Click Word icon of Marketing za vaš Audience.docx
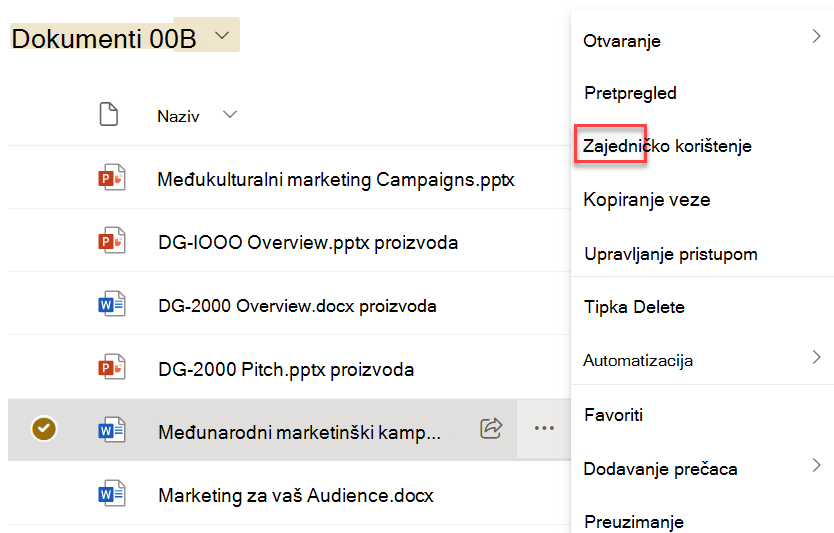834x533 pixels. pos(112,494)
